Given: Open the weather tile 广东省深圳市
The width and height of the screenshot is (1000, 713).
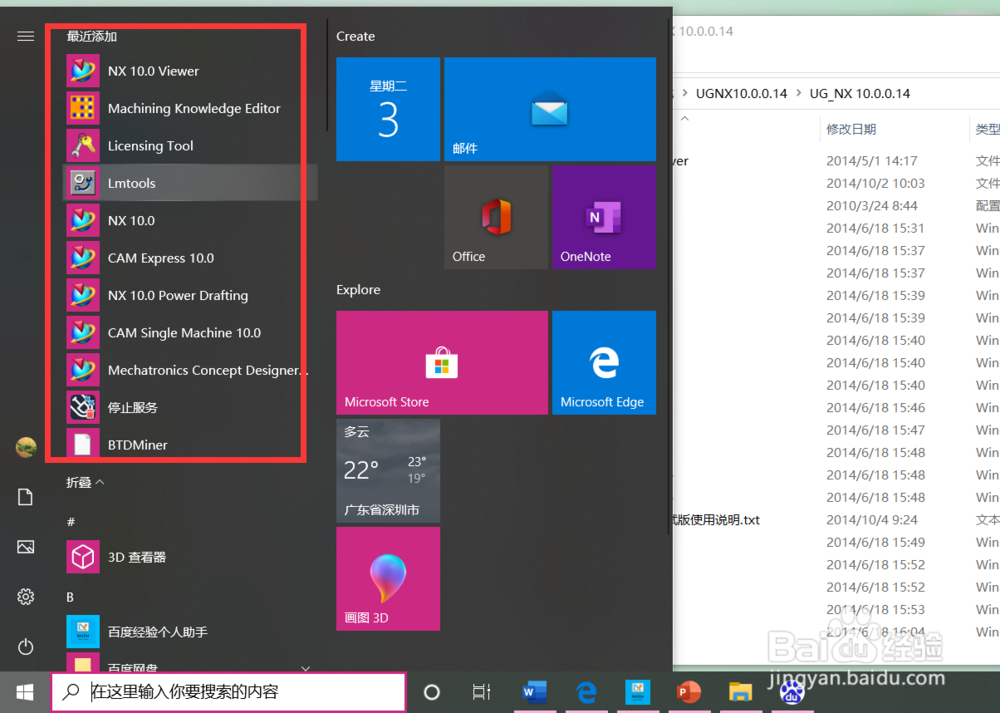Looking at the screenshot, I should click(388, 471).
